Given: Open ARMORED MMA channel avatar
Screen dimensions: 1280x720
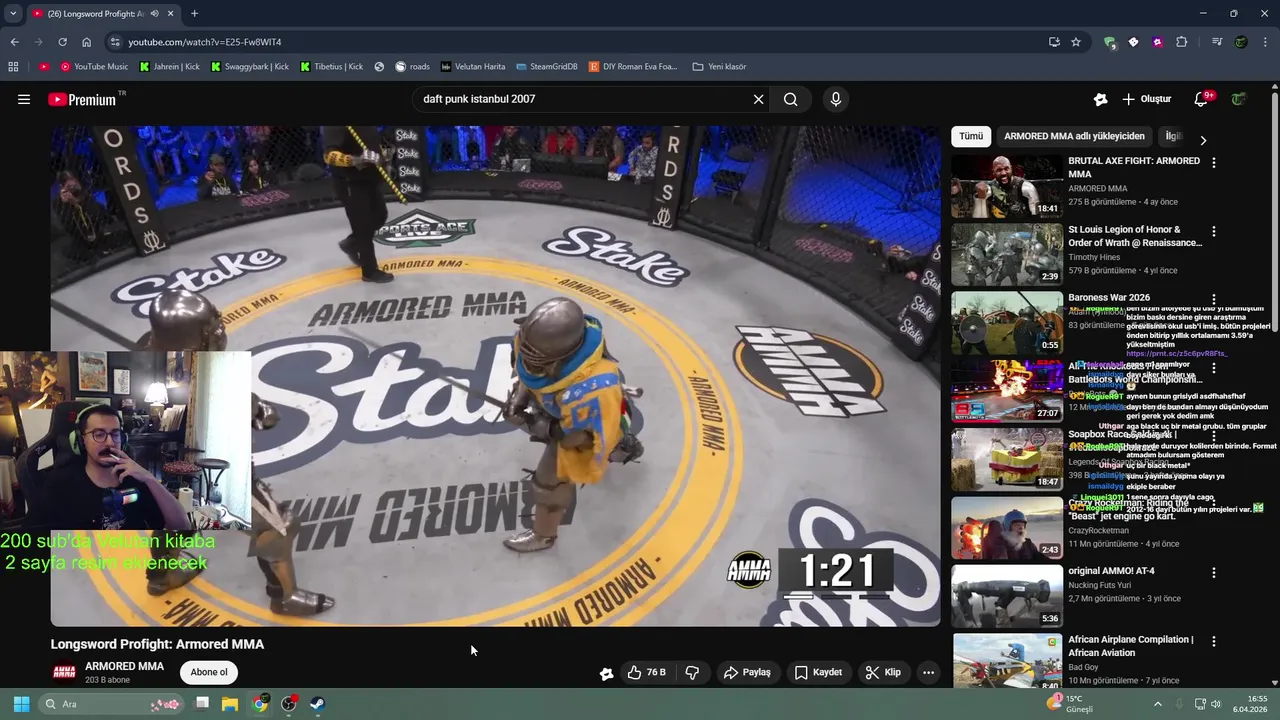Looking at the screenshot, I should 64,672.
